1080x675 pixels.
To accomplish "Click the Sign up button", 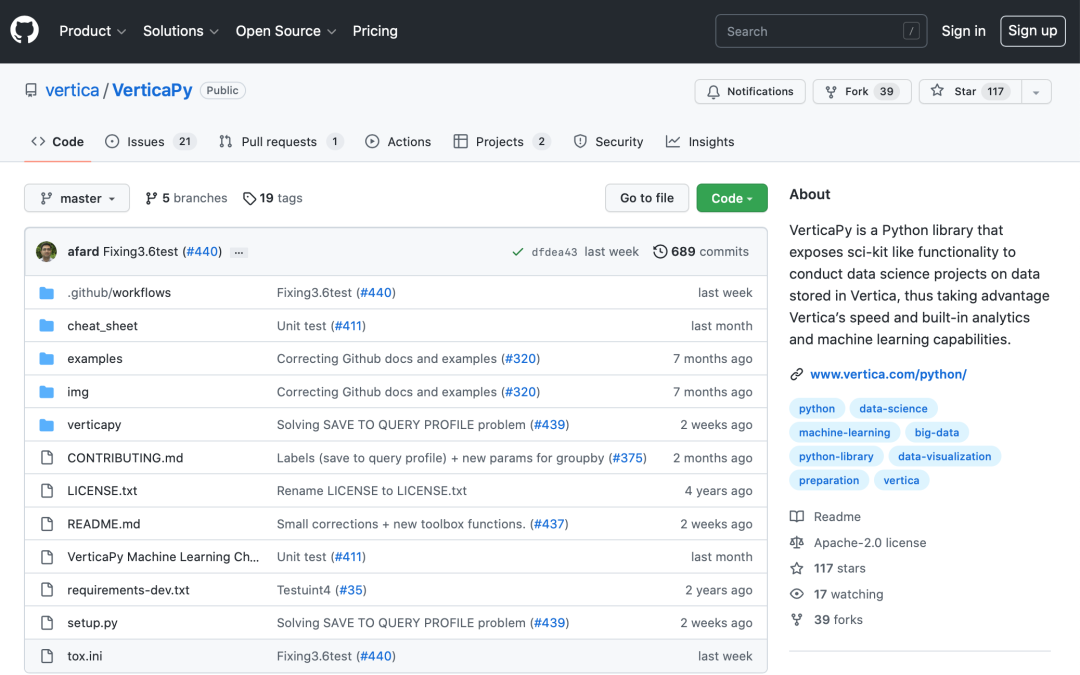I will [x=1032, y=31].
